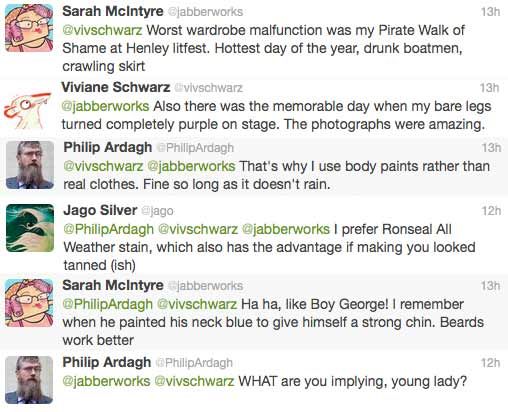The height and width of the screenshot is (412, 508).
Task: Open Sarah McIntyre's avatar on Boy George tweet
Action: point(29,303)
